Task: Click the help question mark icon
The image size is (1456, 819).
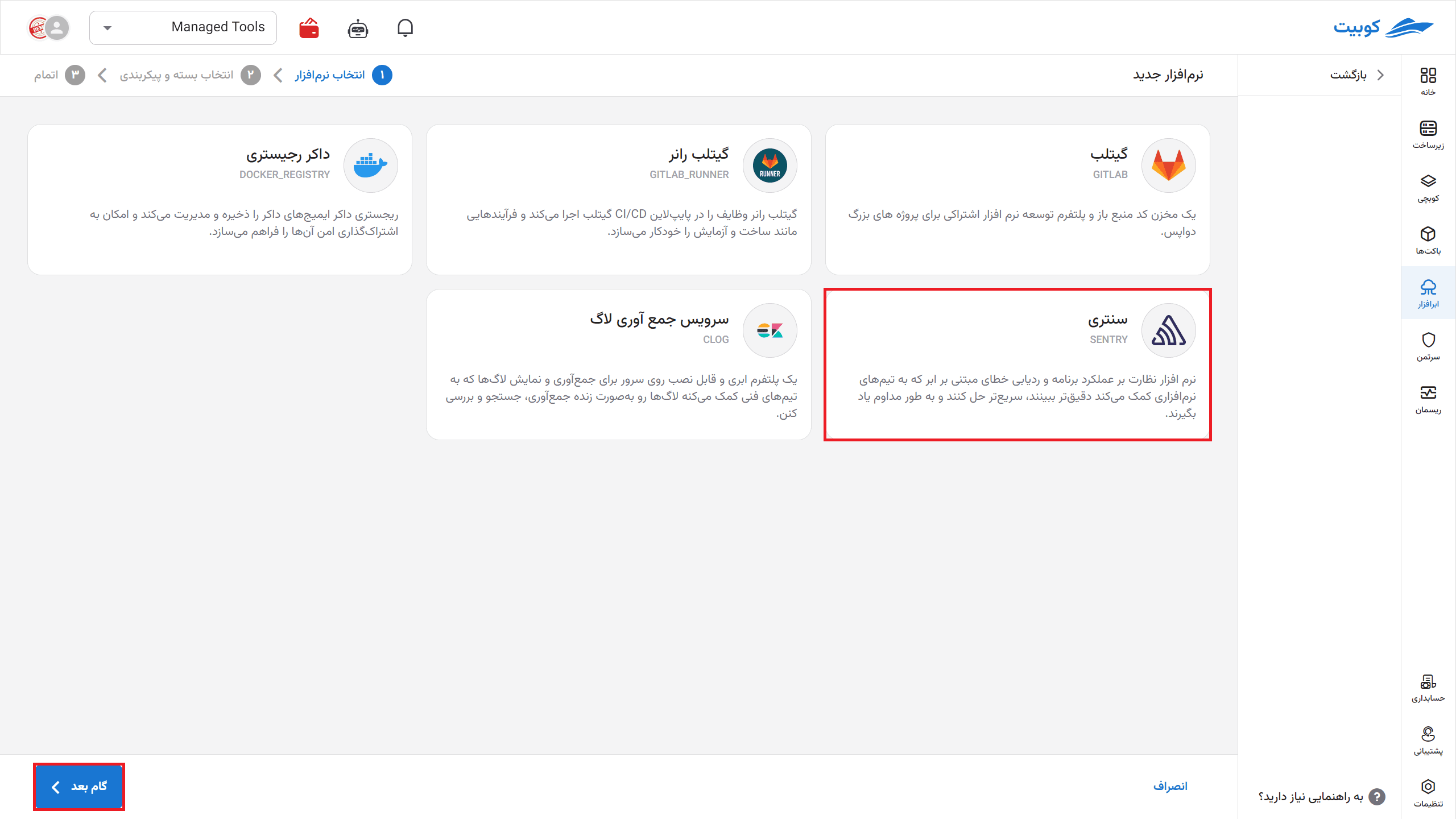Action: pyautogui.click(x=1377, y=797)
